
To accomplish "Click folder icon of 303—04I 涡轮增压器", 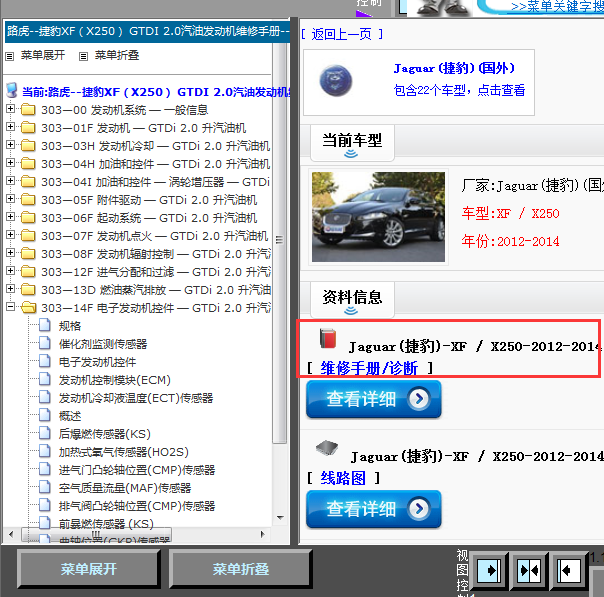I will coord(28,181).
